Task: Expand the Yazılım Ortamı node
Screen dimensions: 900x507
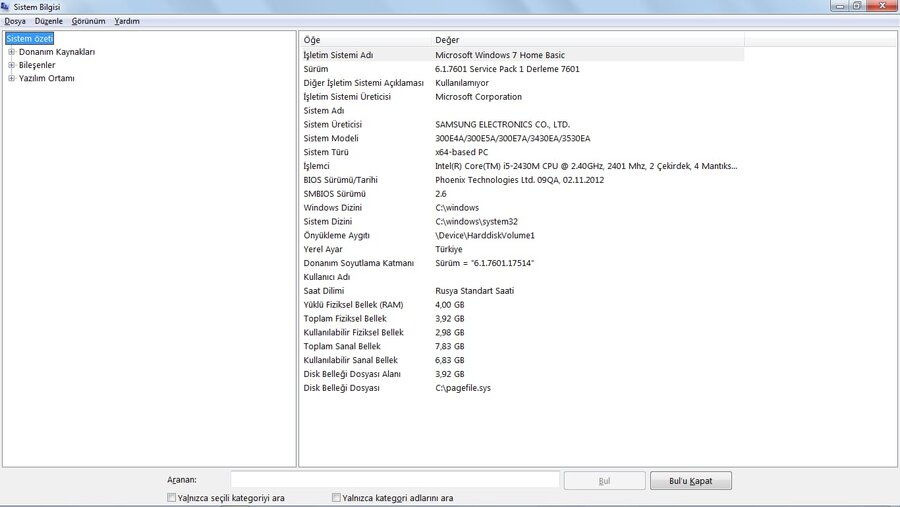Action: (11, 78)
